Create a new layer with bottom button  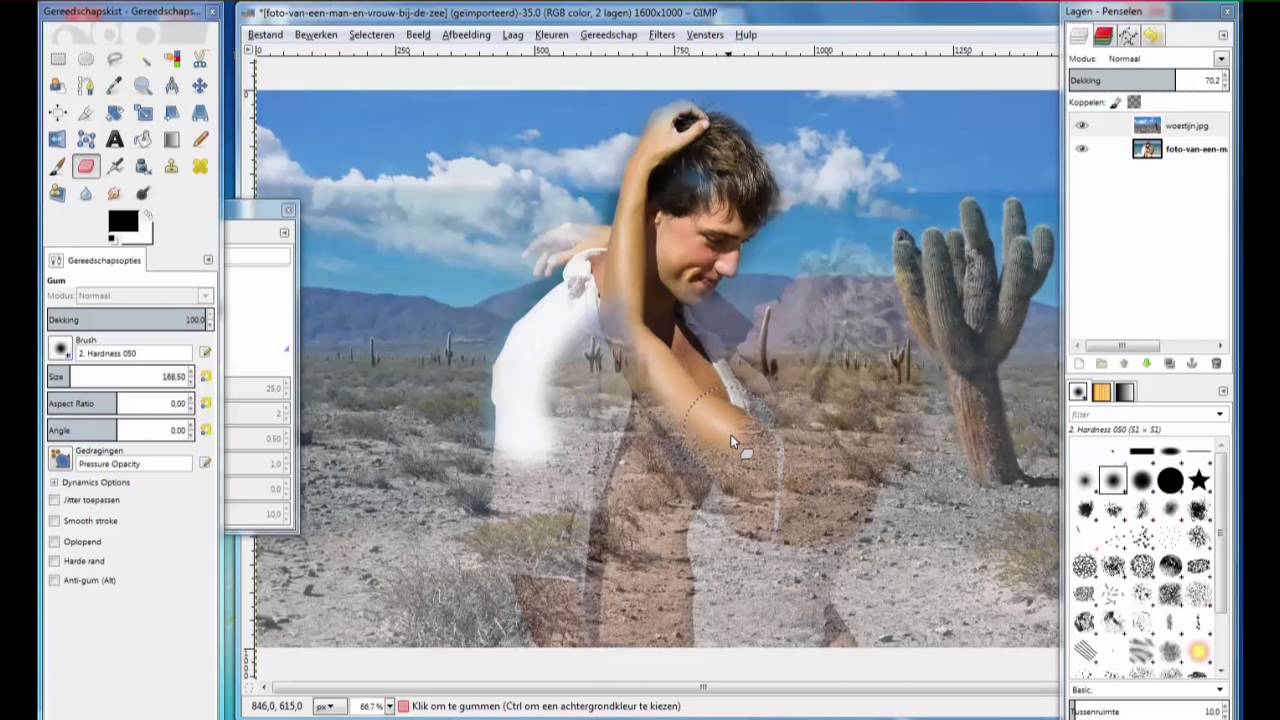[x=1079, y=364]
